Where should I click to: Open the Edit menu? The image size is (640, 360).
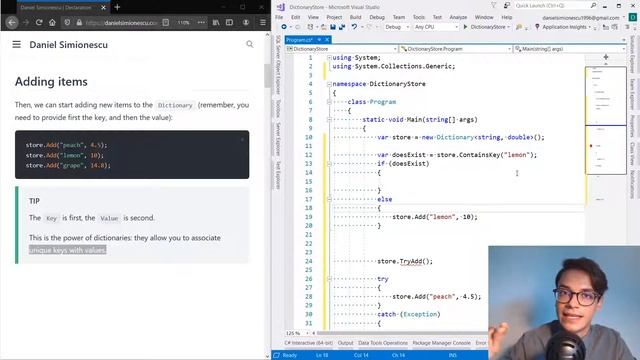(x=296, y=17)
